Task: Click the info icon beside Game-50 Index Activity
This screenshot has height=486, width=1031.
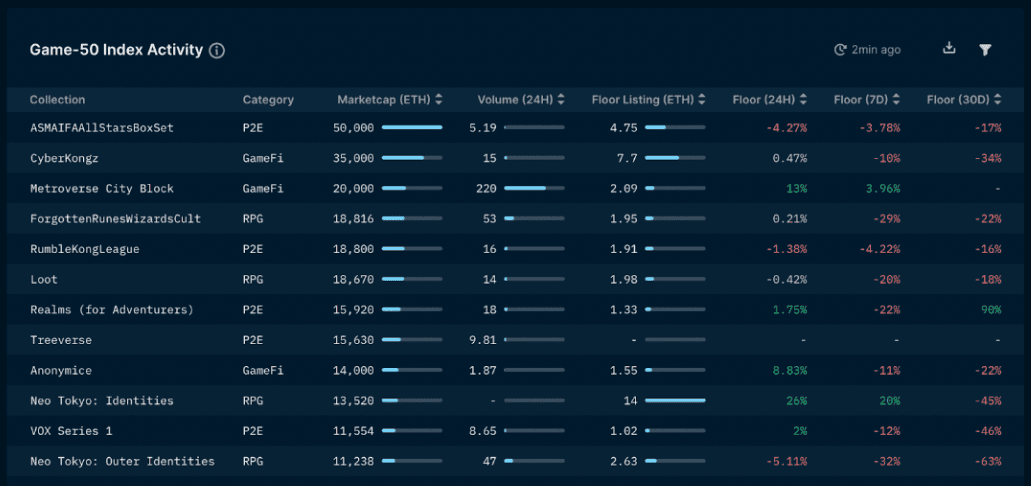Action: tap(217, 51)
